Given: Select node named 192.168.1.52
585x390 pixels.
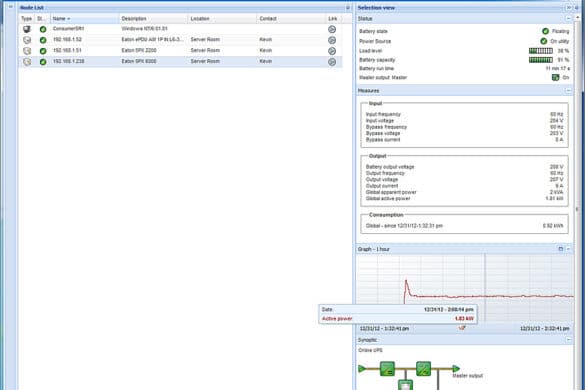Looking at the screenshot, I should 67,40.
